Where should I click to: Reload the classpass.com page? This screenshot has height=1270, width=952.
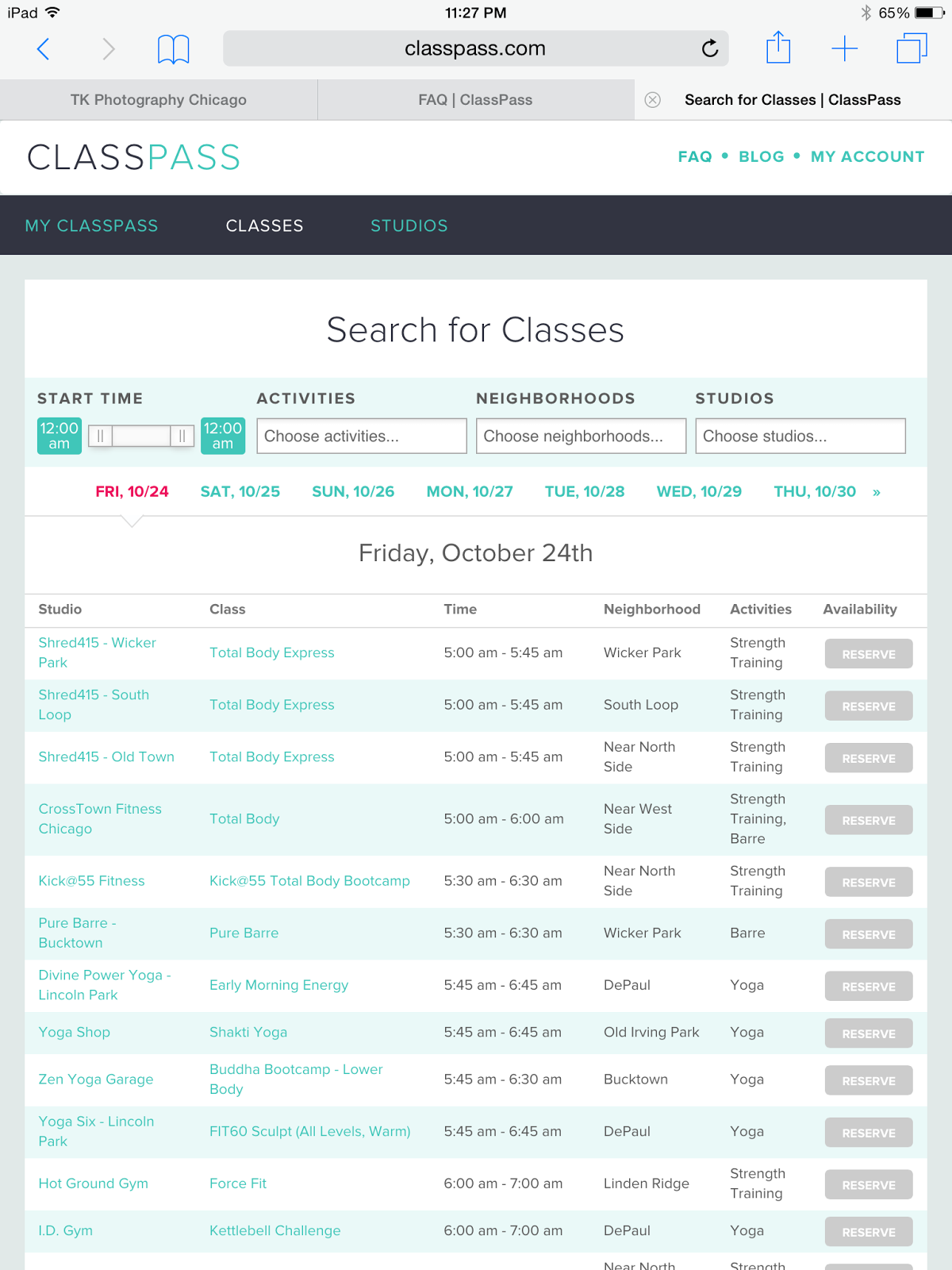pyautogui.click(x=710, y=48)
